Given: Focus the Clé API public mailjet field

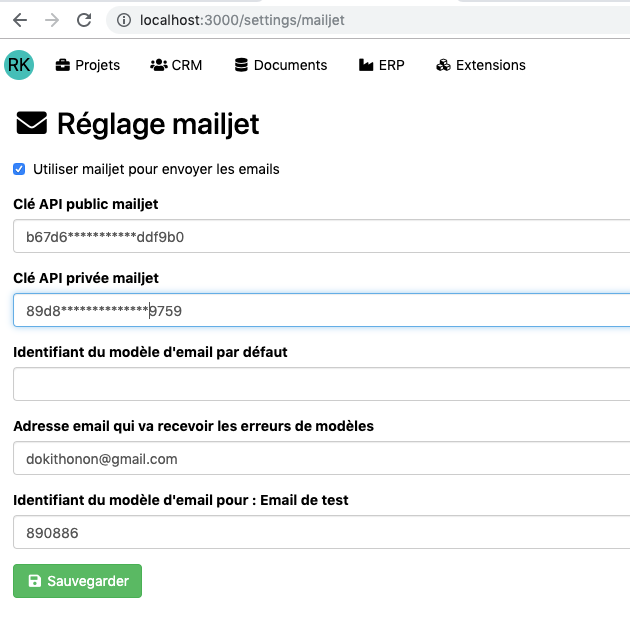Looking at the screenshot, I should [x=320, y=237].
